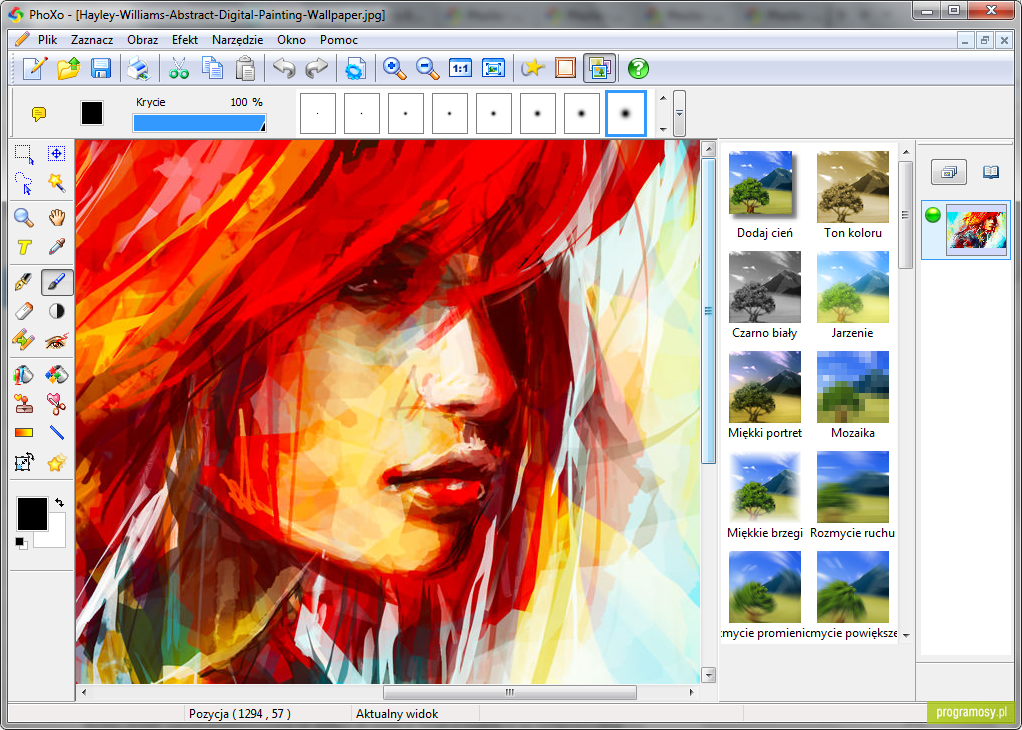Choose the Lasso selection tool
The height and width of the screenshot is (730, 1022).
pos(24,184)
